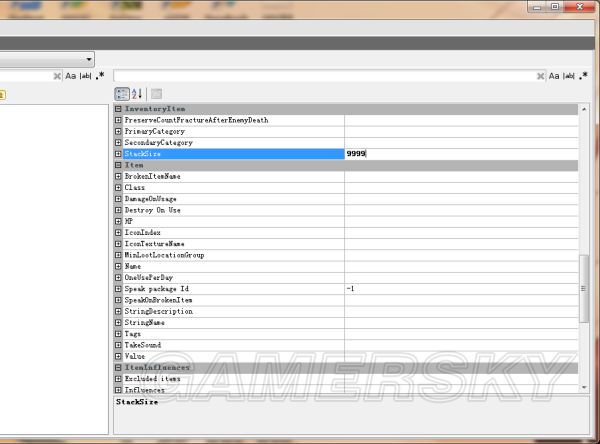600x444 pixels.
Task: Expand the PrimaryCategory property
Action: (x=118, y=131)
